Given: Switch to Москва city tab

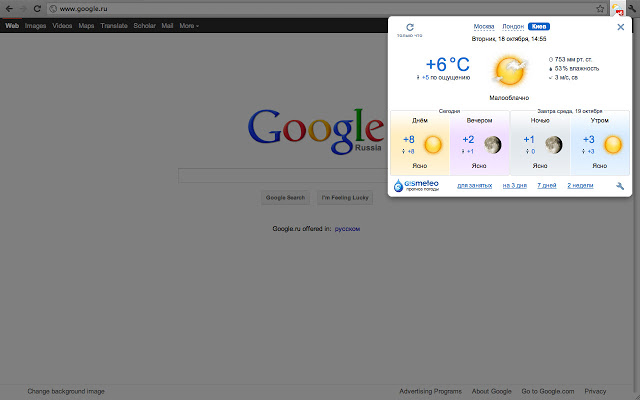Looking at the screenshot, I should 484,27.
